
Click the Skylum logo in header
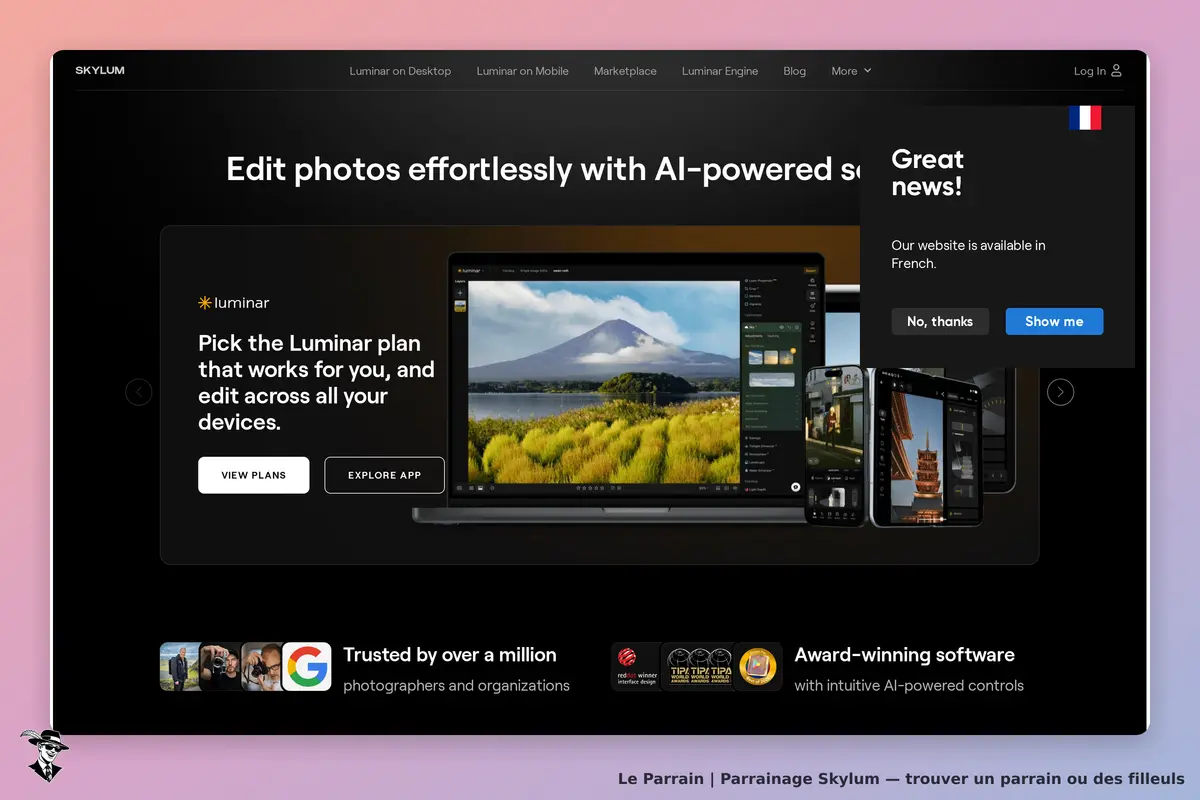pos(100,71)
